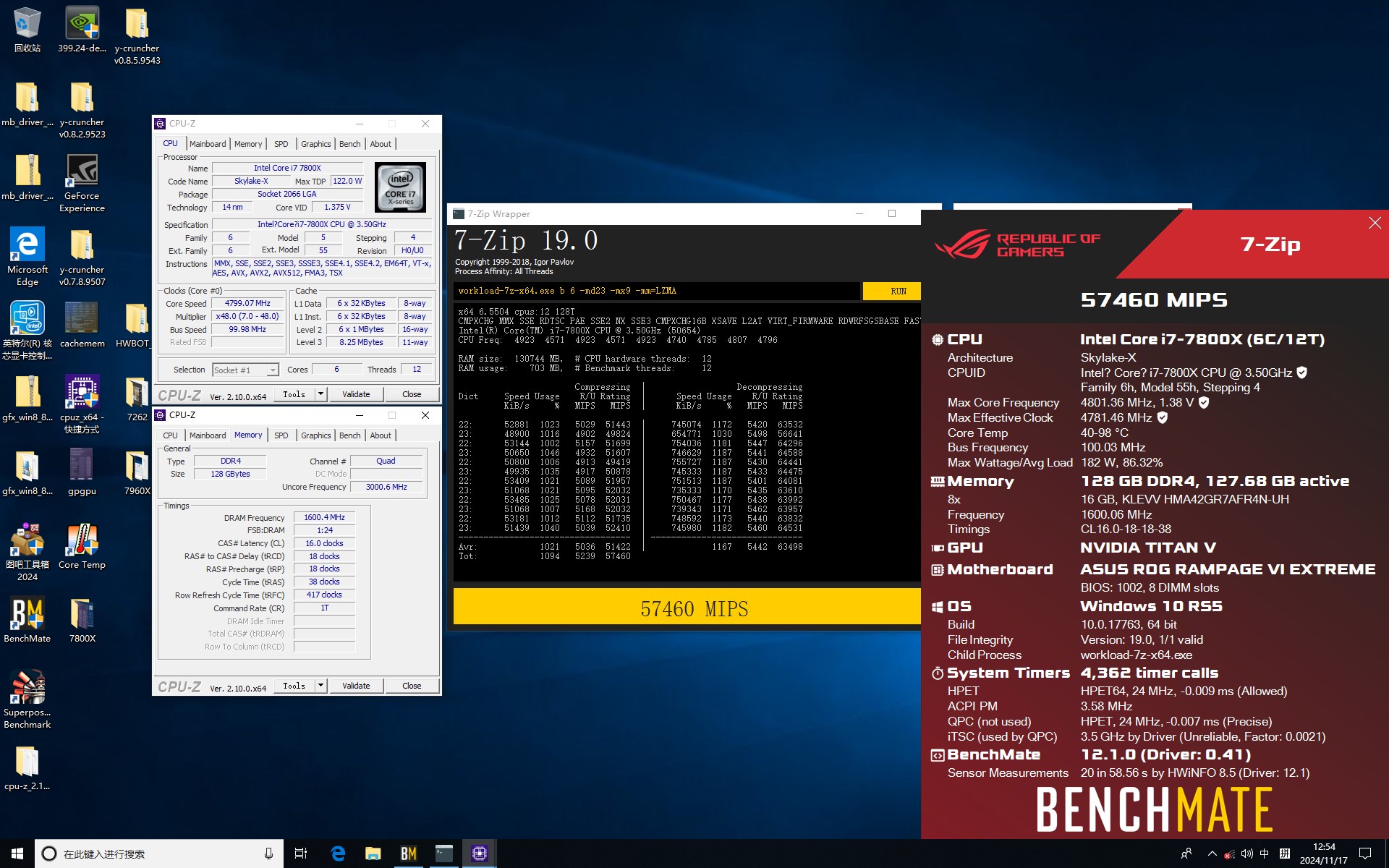Click the yellow 57460 MIPS result bar
The image size is (1389, 868).
[687, 608]
